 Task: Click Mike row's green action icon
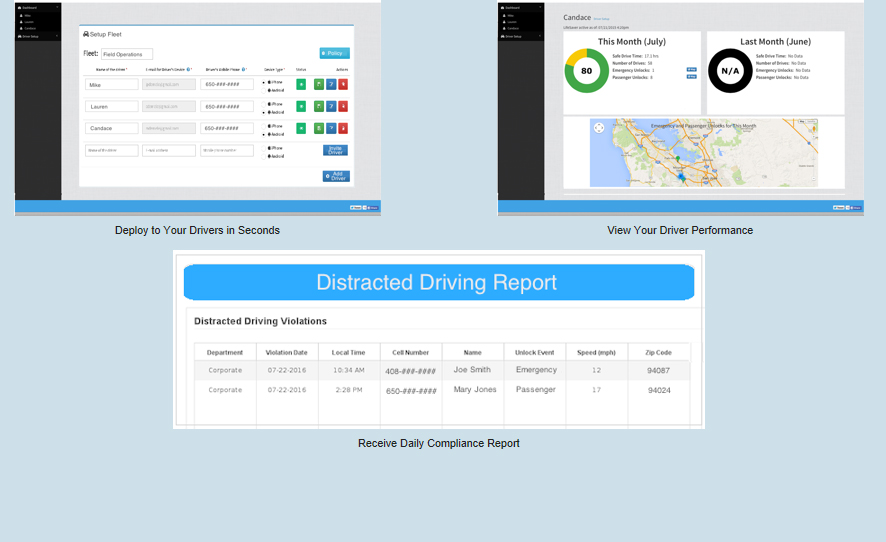click(x=319, y=84)
